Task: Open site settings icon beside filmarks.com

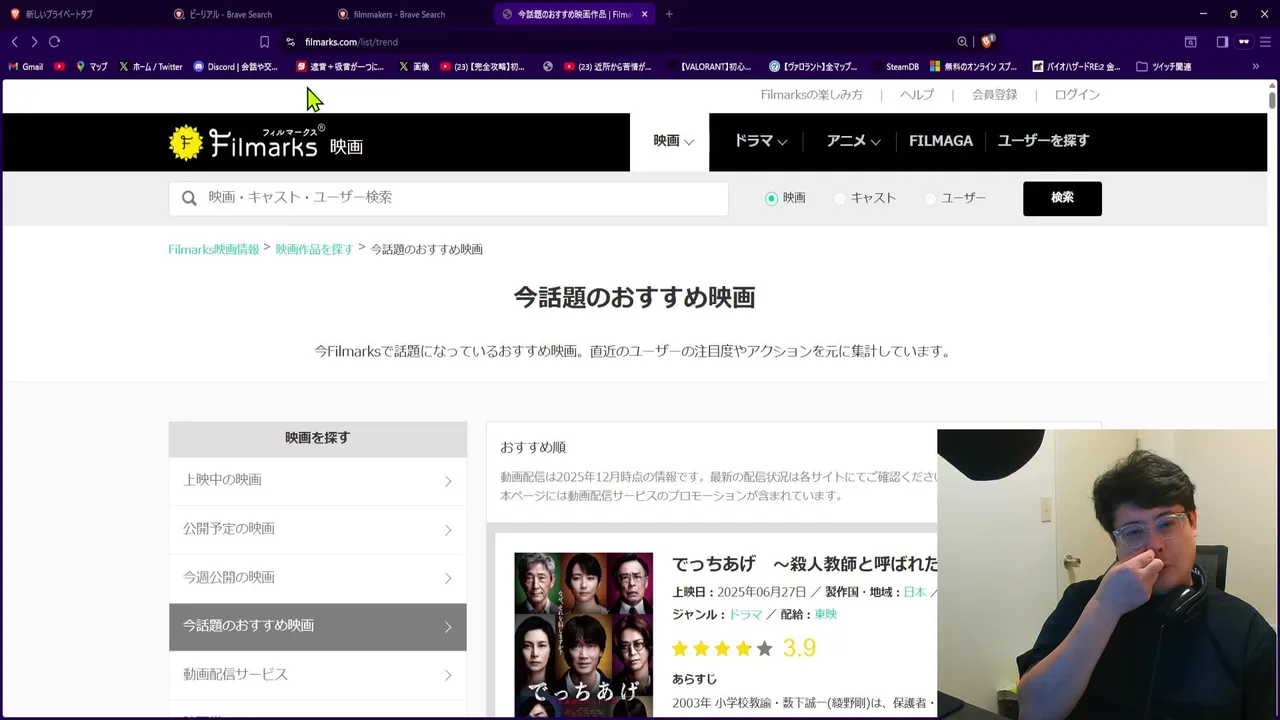Action: [290, 42]
